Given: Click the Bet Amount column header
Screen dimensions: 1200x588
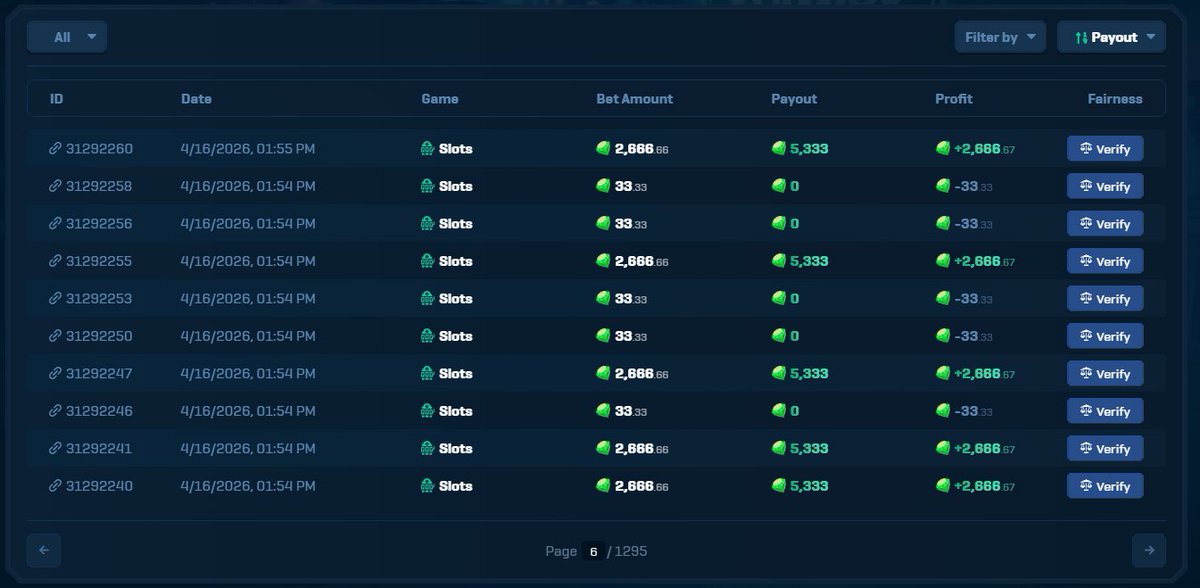Looking at the screenshot, I should (635, 99).
